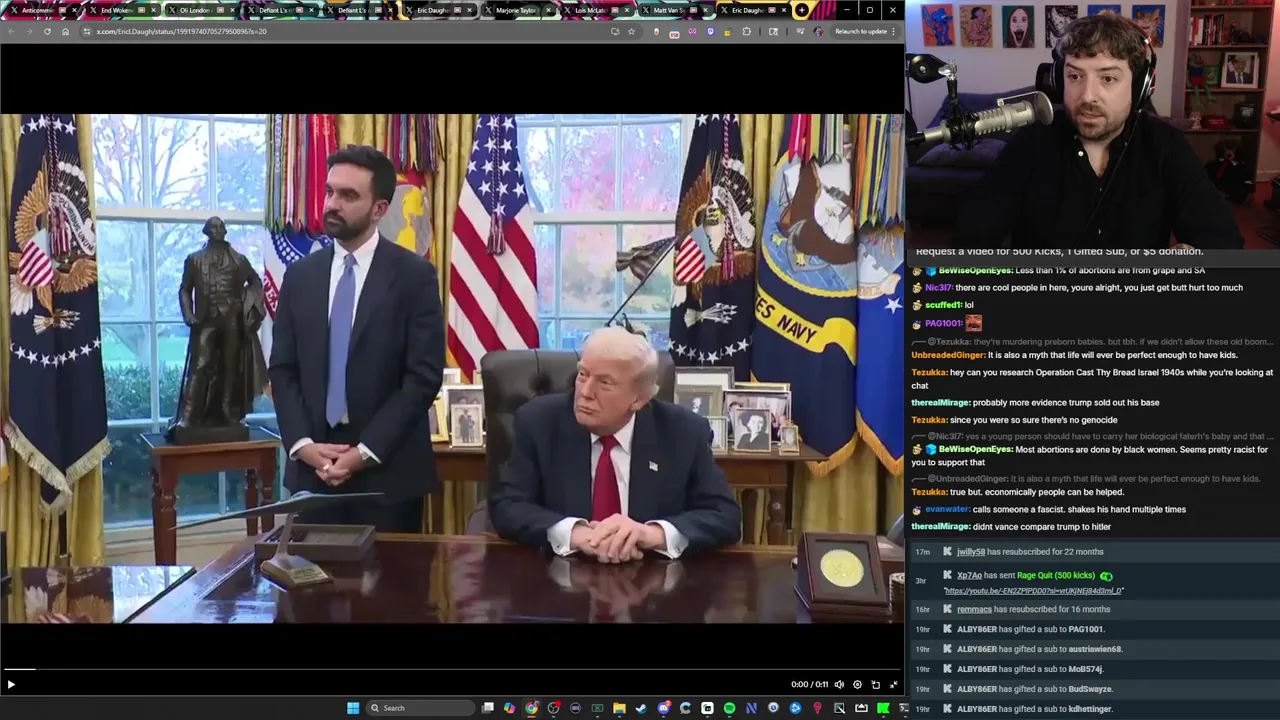Click the jwilly58 username link
This screenshot has height=720, width=1280.
click(971, 552)
